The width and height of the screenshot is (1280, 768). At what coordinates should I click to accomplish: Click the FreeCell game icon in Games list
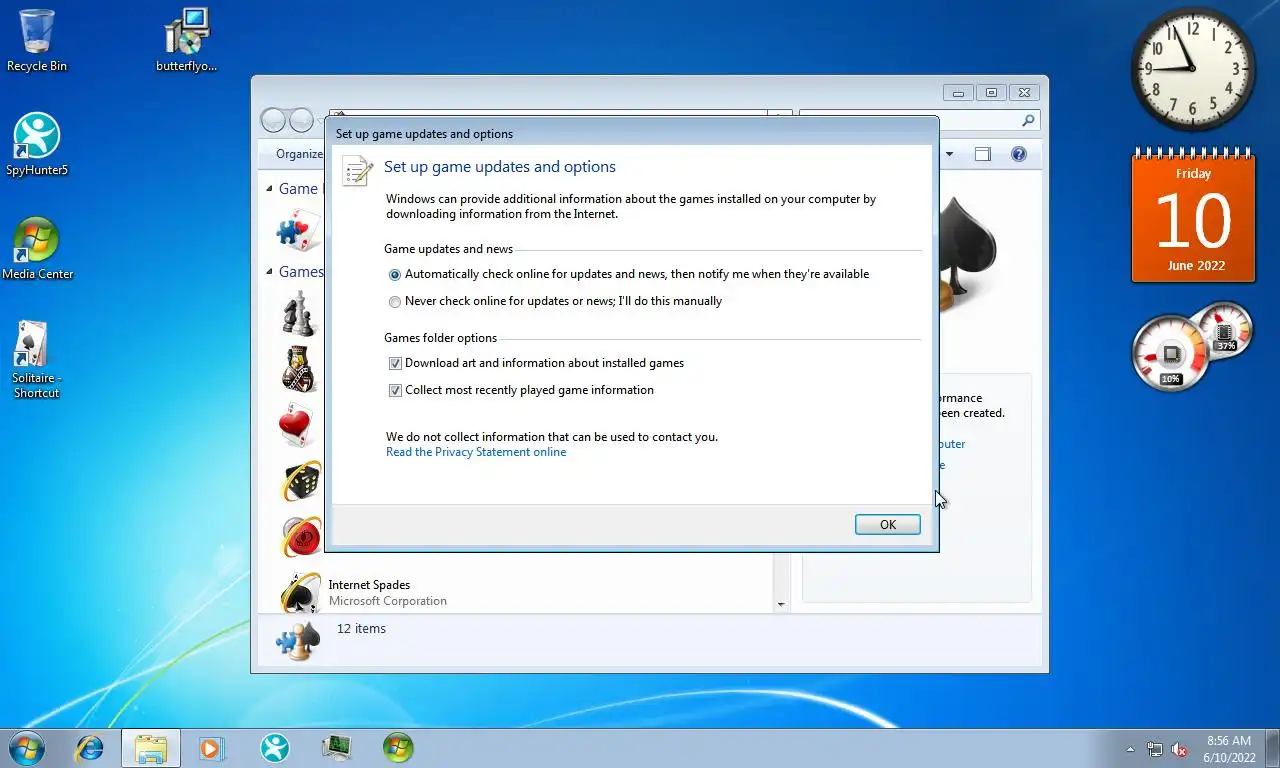[299, 369]
